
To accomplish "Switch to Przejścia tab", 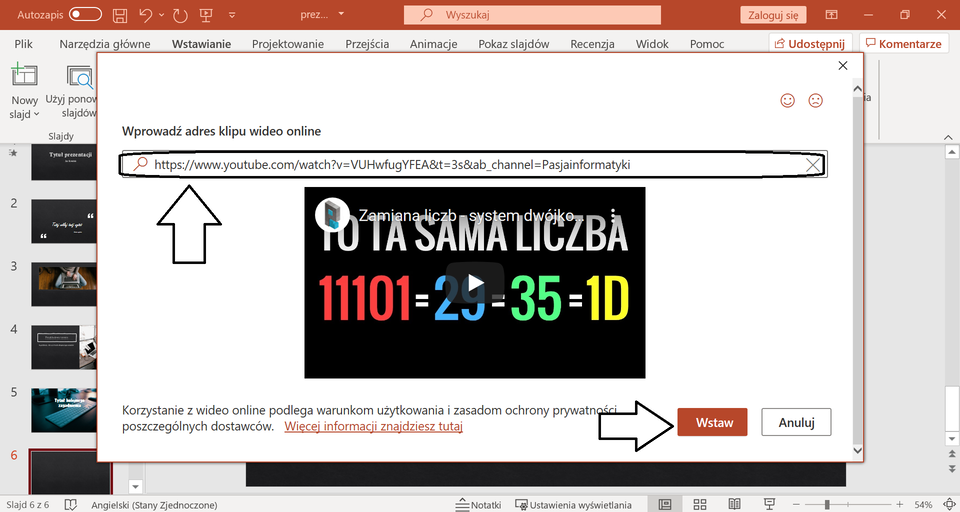I will click(367, 44).
